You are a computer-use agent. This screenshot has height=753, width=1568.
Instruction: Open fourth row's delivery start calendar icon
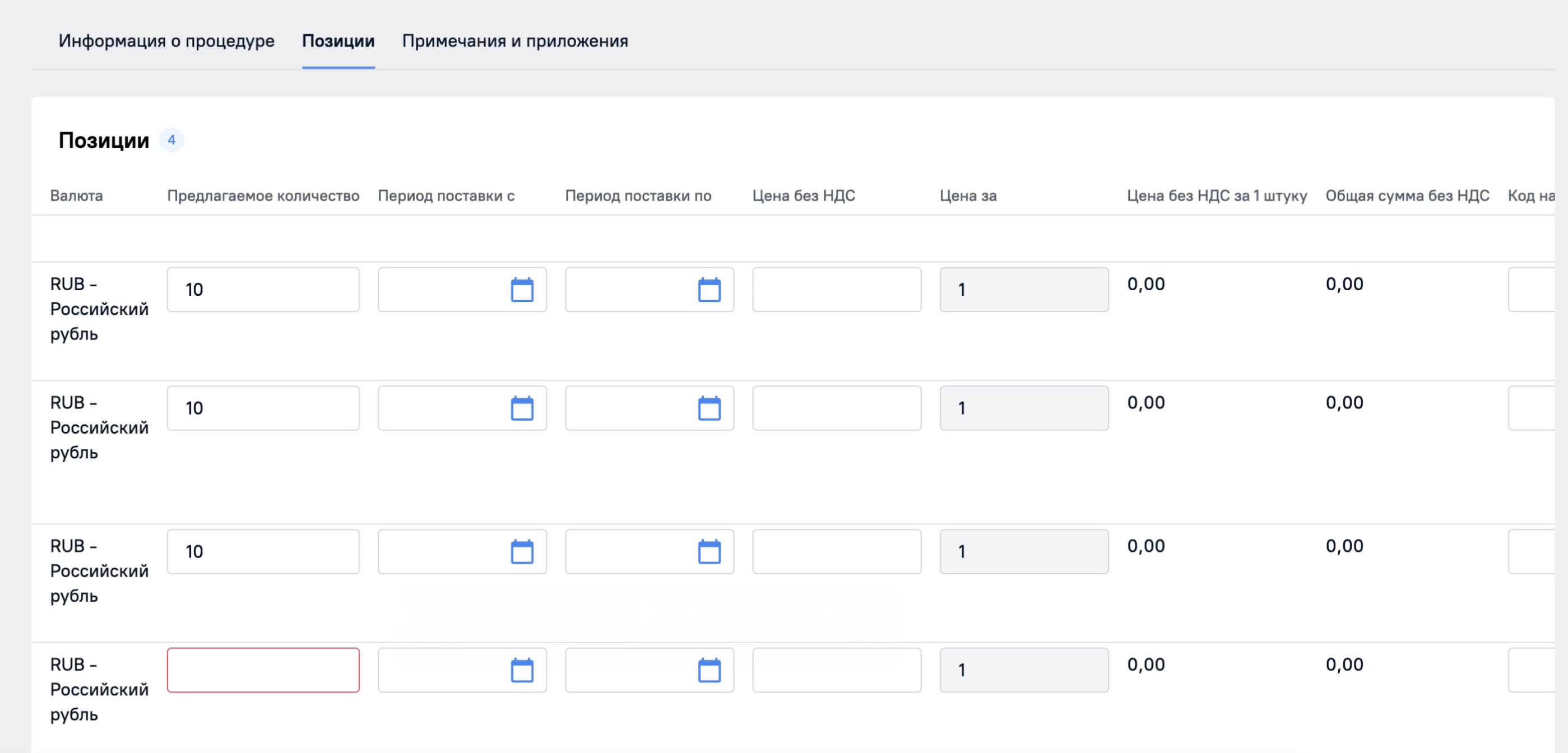522,670
